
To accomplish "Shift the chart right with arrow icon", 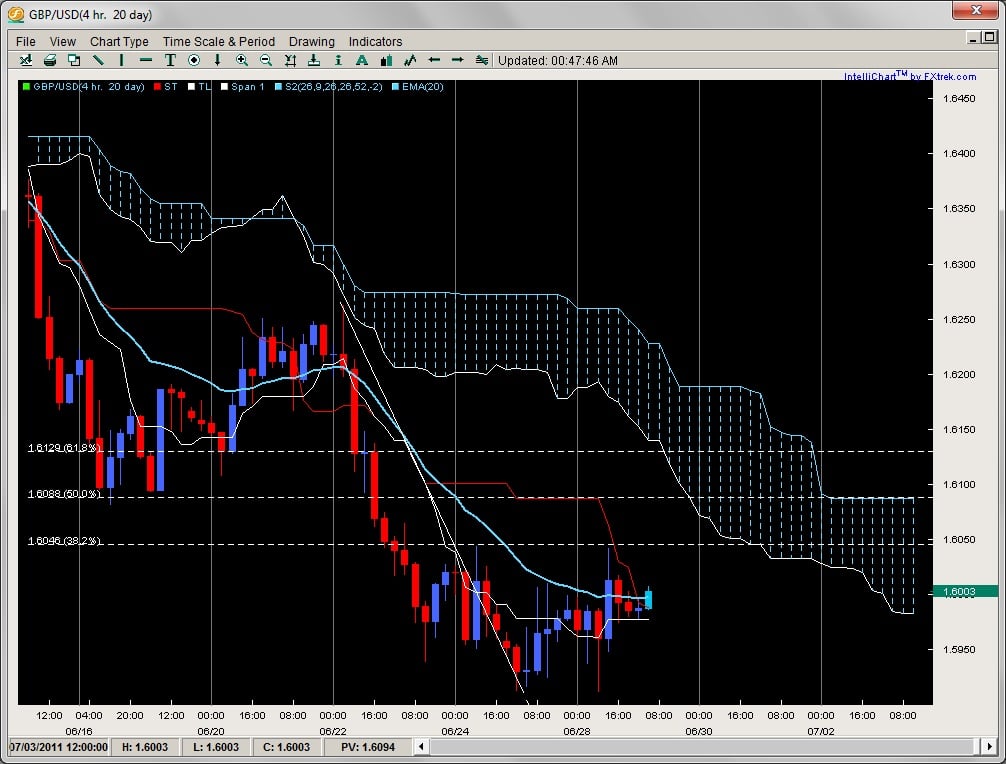I will pyautogui.click(x=457, y=60).
